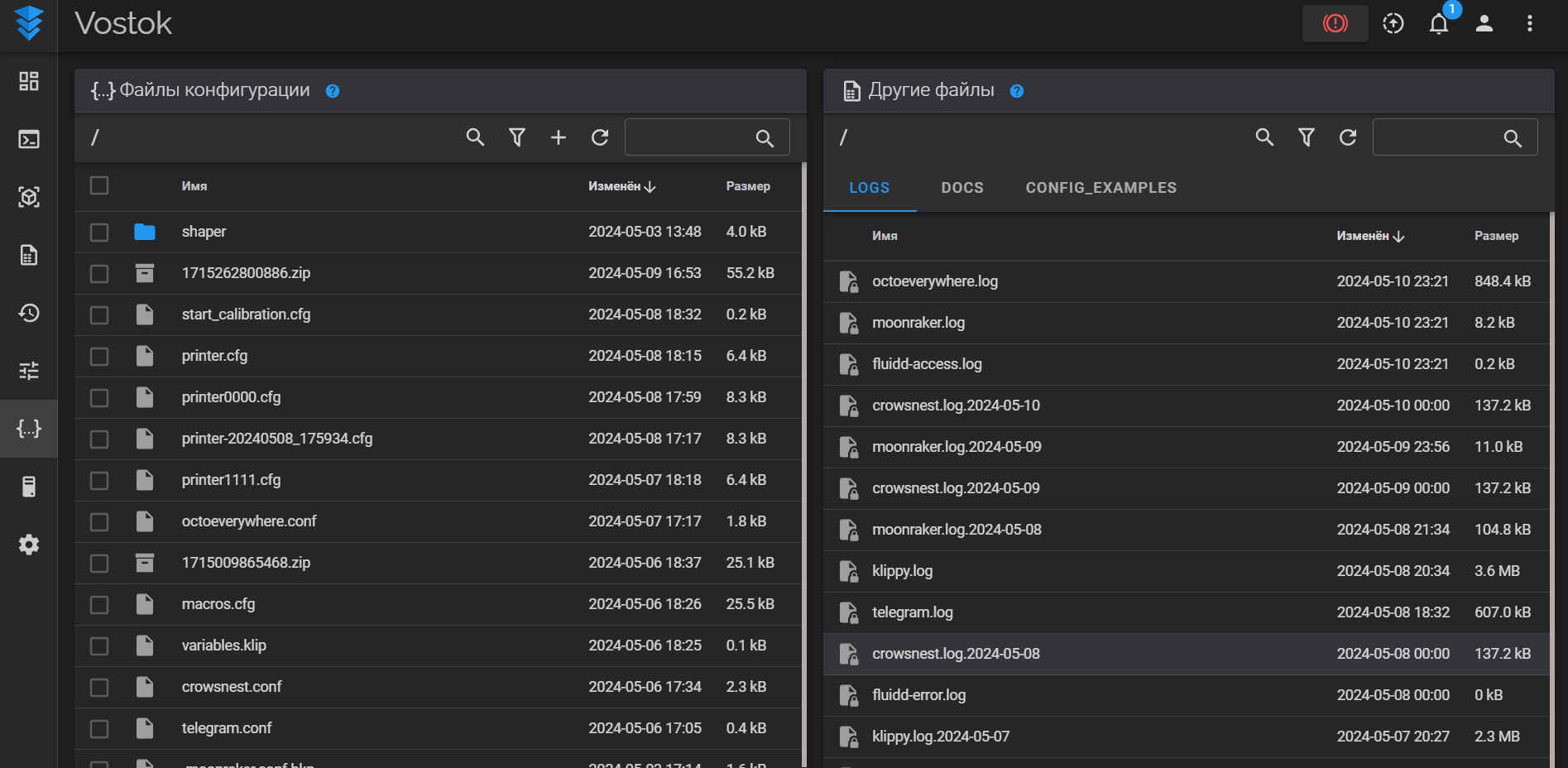Image resolution: width=1568 pixels, height=768 pixels.
Task: Refresh the configuration files list
Action: click(x=600, y=137)
